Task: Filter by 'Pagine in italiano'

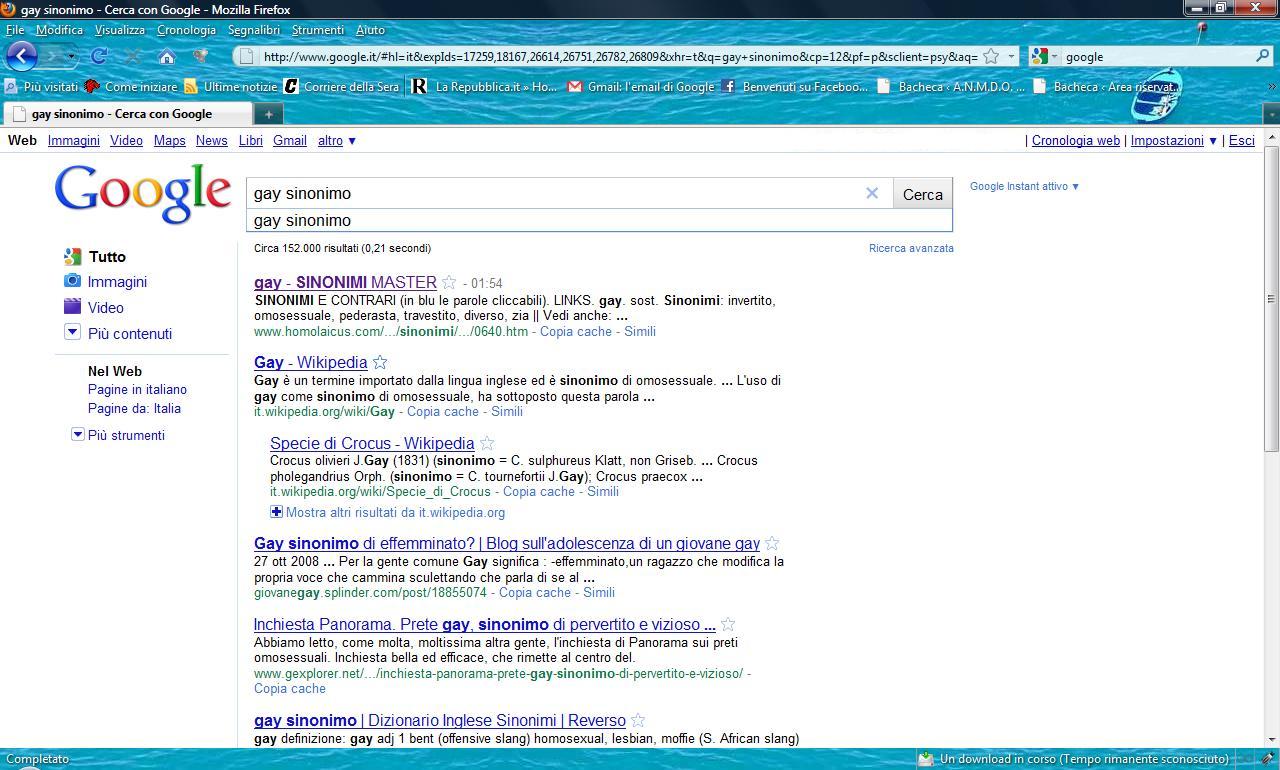Action: [137, 390]
